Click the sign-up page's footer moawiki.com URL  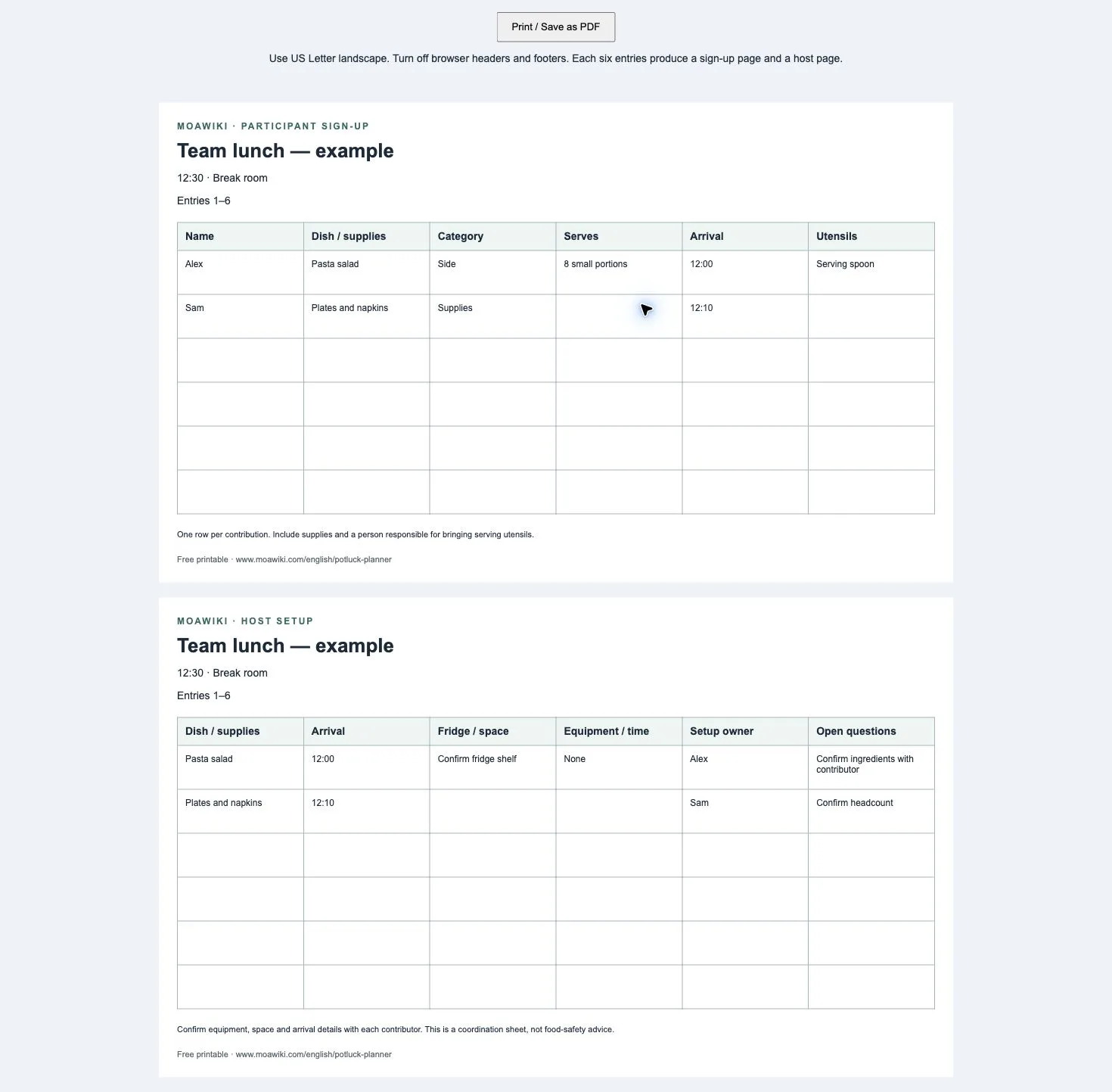pyautogui.click(x=313, y=560)
